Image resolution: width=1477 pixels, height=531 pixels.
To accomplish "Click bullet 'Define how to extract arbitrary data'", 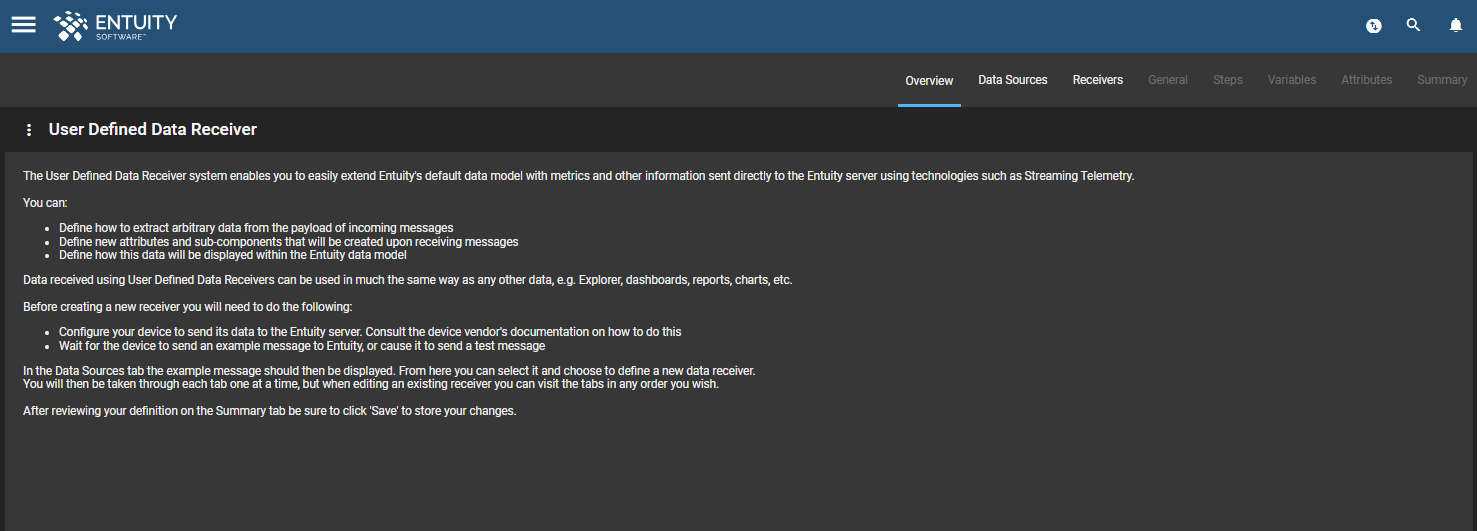I will [x=256, y=228].
